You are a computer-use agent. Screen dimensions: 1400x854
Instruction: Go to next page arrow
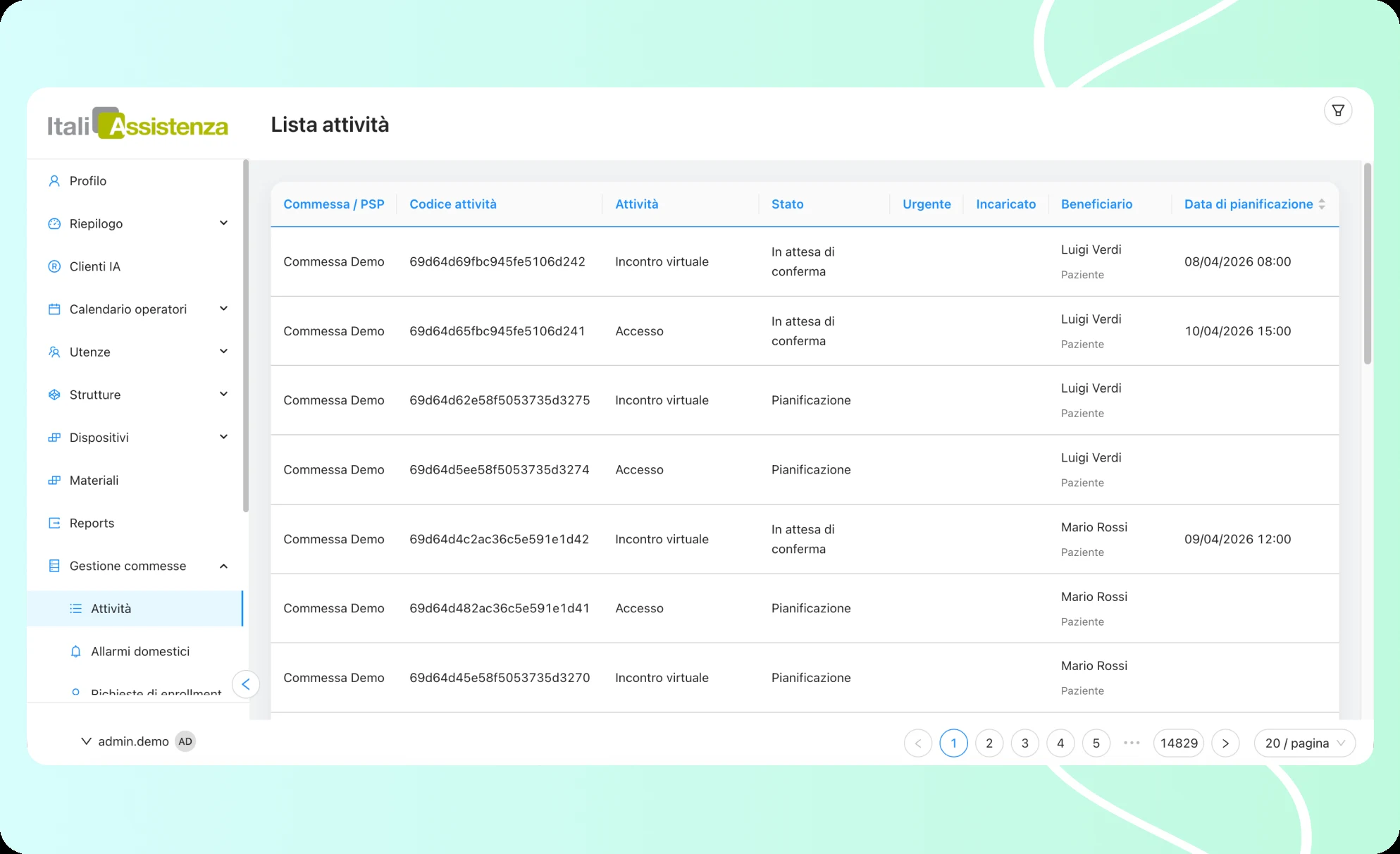point(1225,743)
